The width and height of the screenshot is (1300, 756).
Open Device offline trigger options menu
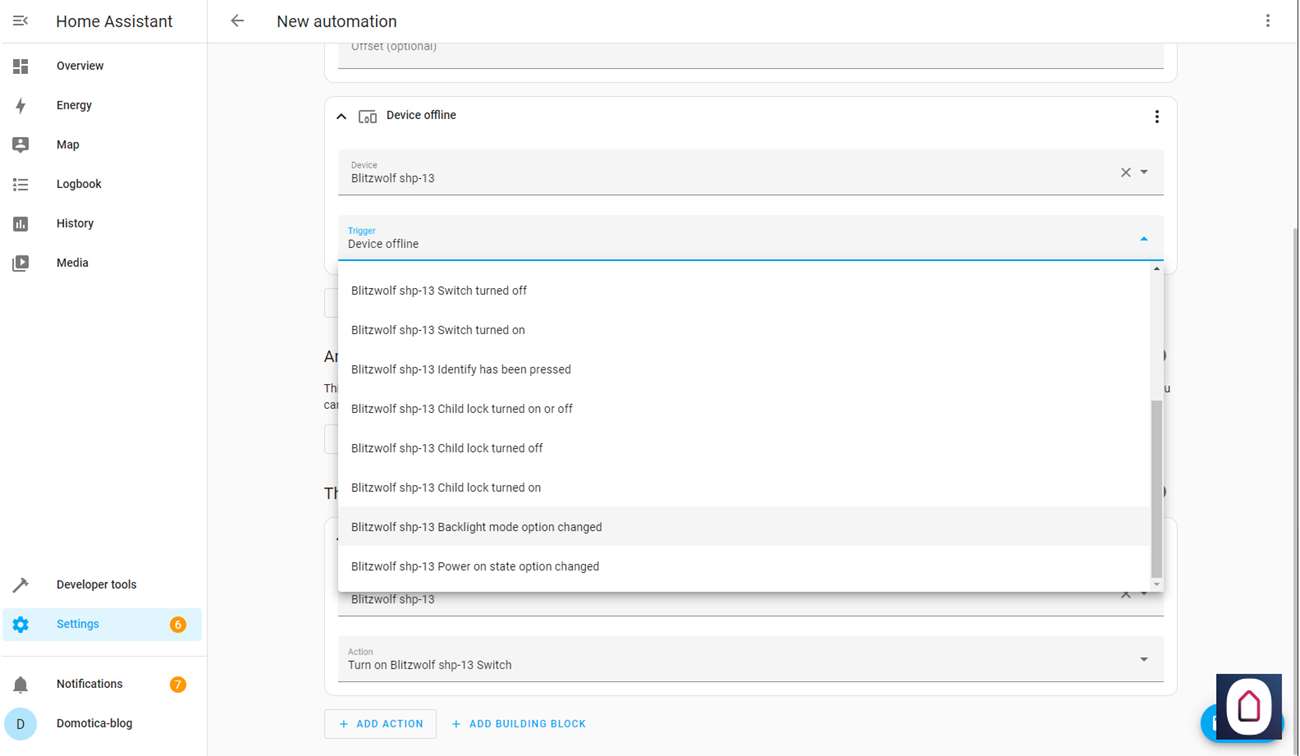click(x=1156, y=117)
